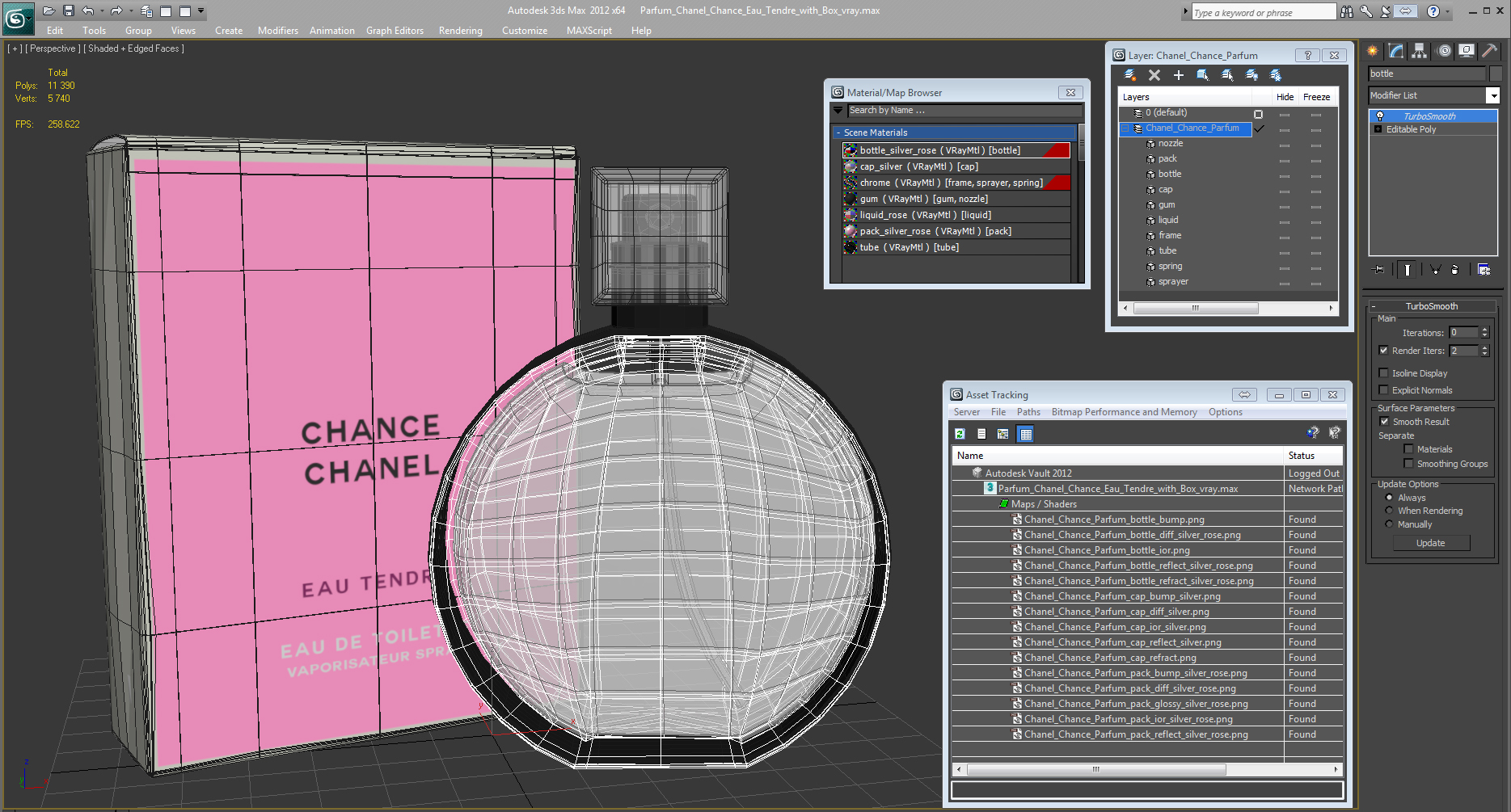This screenshot has width=1511, height=812.
Task: Click the Open File icon in quick access toolbar
Action: (x=49, y=11)
